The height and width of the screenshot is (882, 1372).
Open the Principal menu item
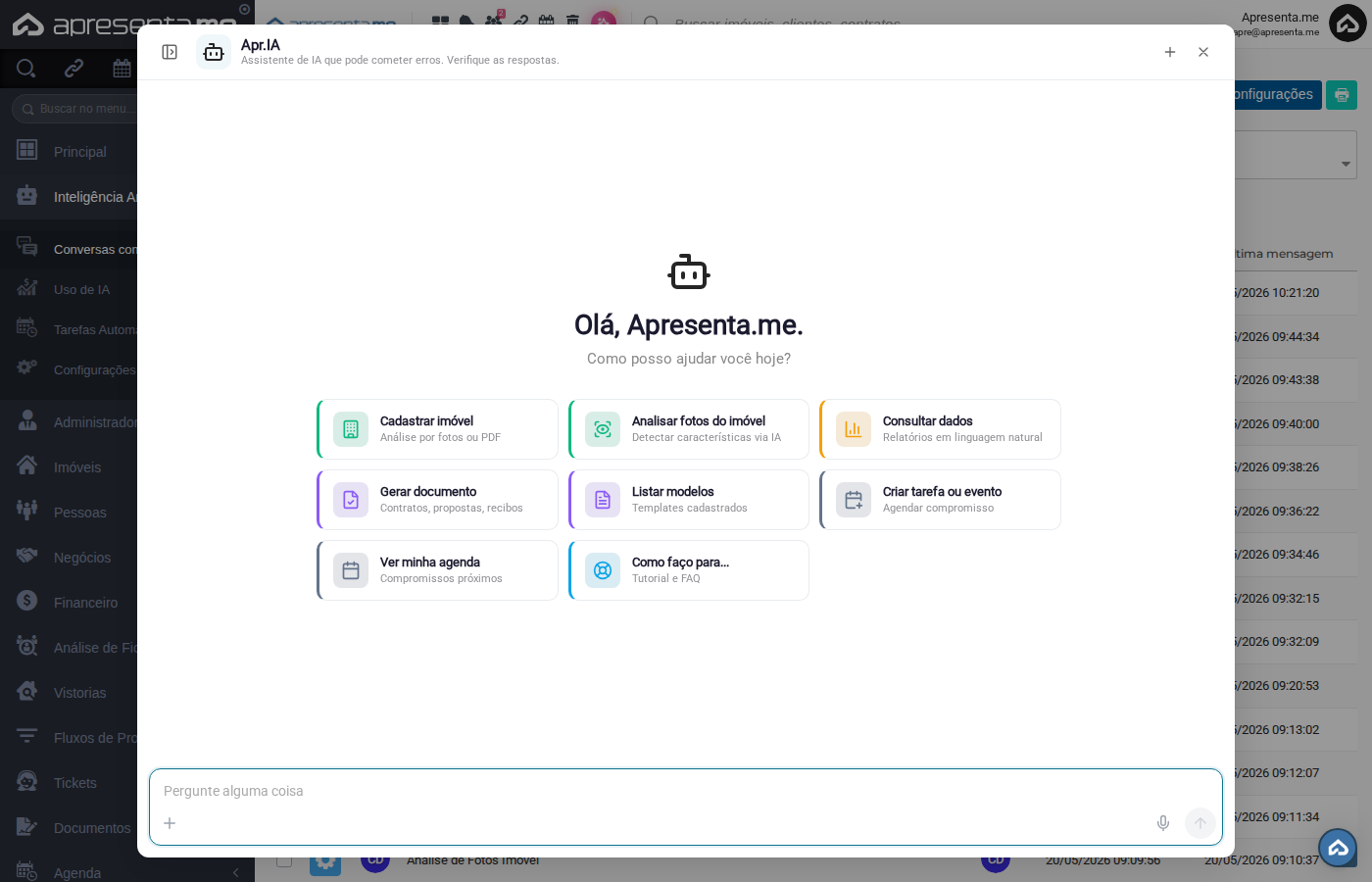[69, 152]
